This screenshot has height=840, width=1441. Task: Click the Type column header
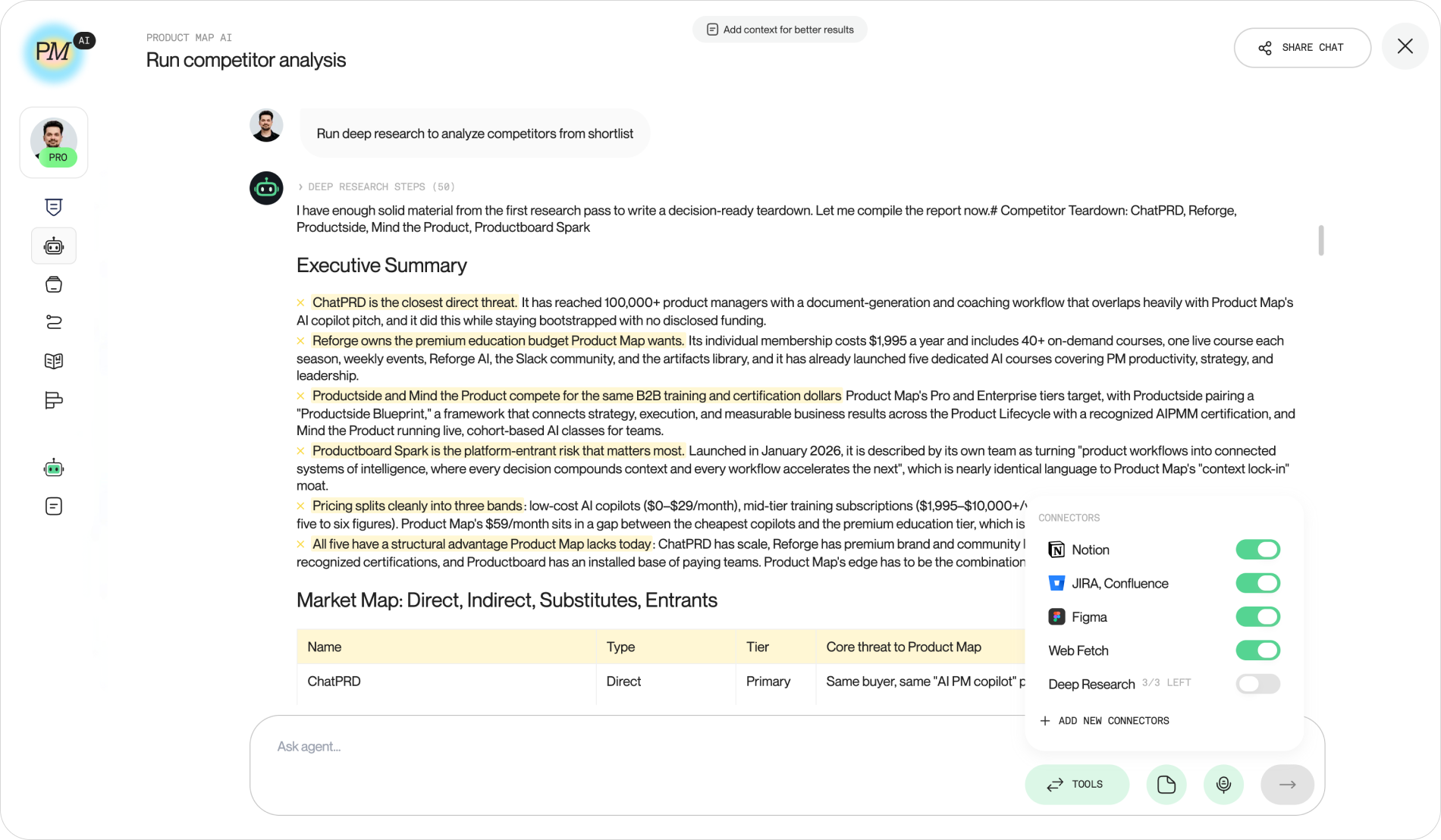pos(666,647)
